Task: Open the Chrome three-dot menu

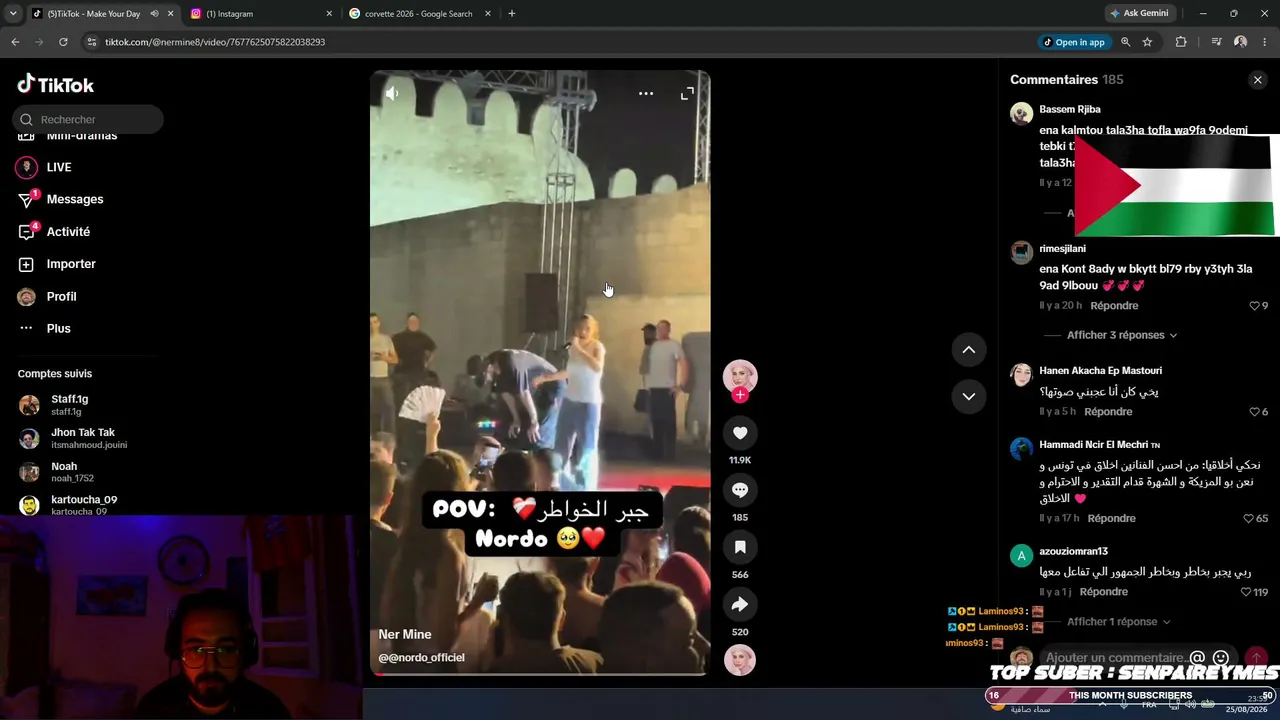Action: click(1264, 42)
